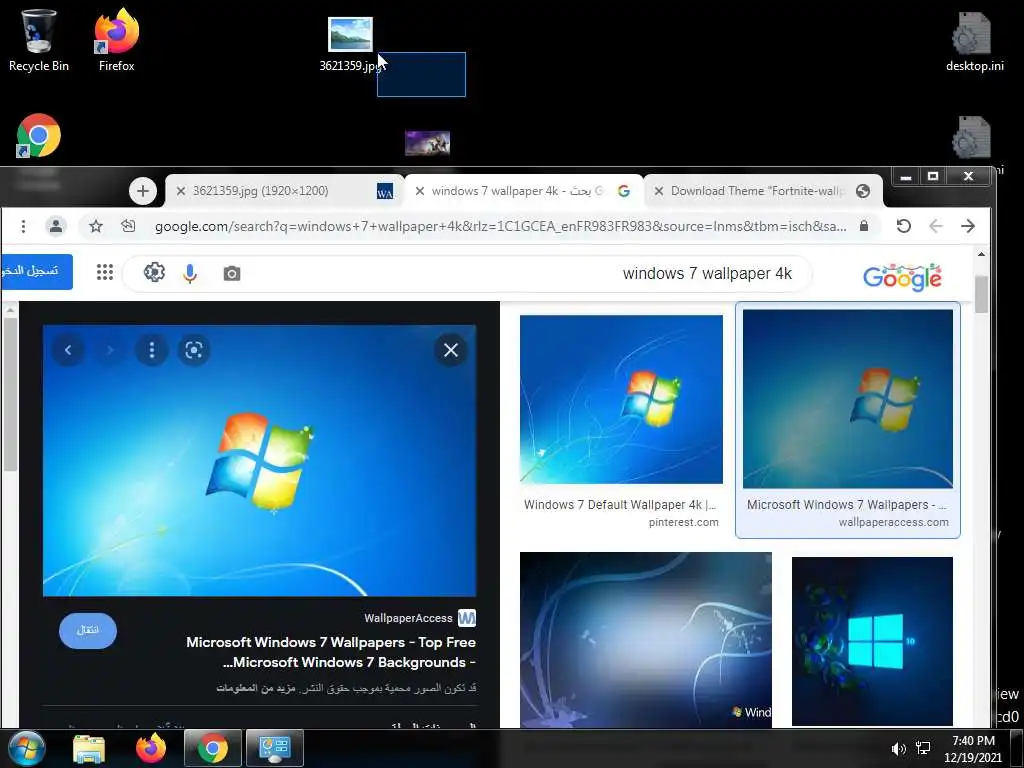Screen dimensions: 1024x768
Task: Open Google Chrome desktop shortcut
Action: (39, 136)
